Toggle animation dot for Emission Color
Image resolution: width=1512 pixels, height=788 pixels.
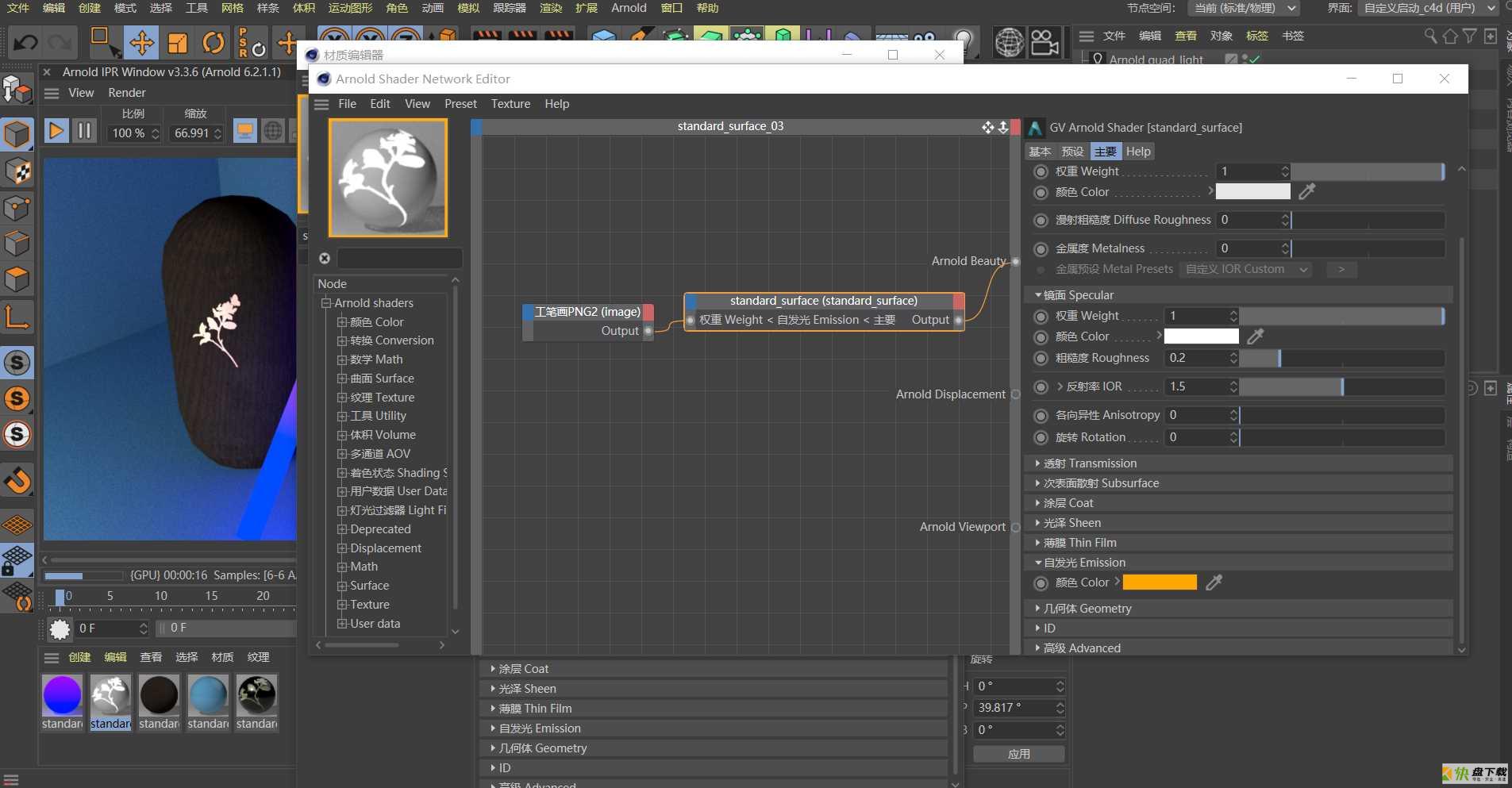click(x=1041, y=583)
